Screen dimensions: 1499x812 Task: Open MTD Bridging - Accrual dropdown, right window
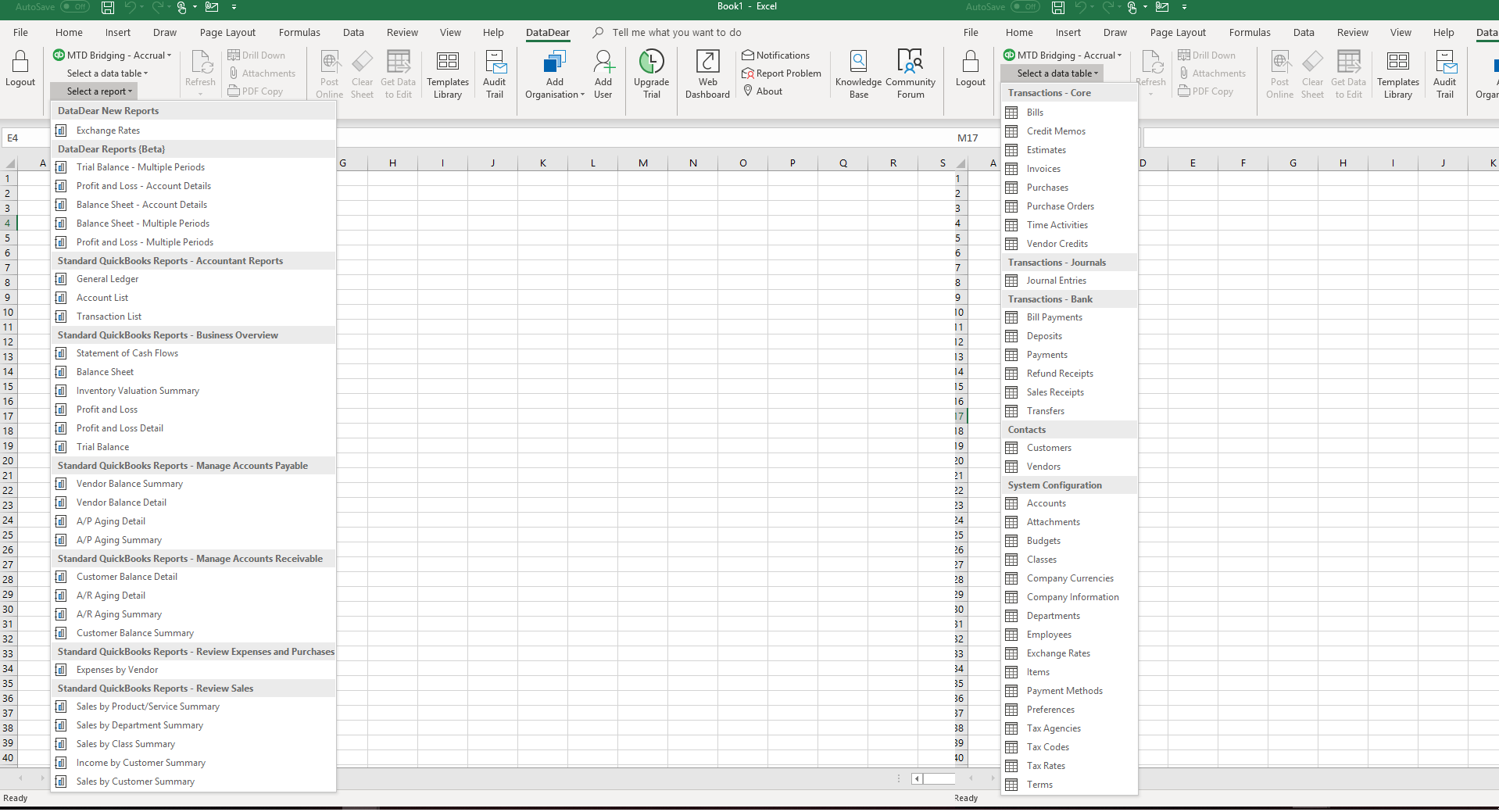(x=1062, y=55)
